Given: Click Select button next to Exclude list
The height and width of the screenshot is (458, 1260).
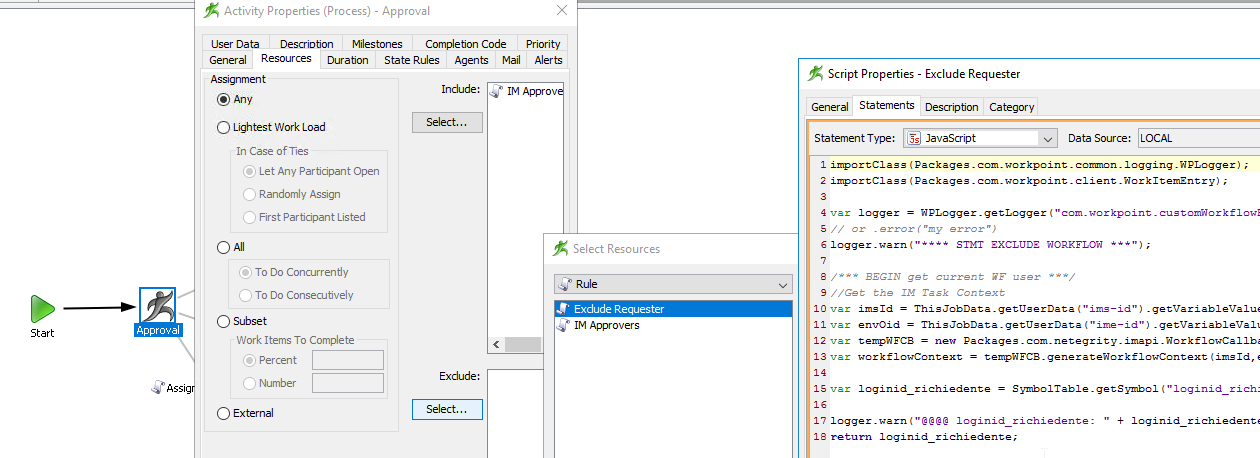Looking at the screenshot, I should [x=447, y=409].
